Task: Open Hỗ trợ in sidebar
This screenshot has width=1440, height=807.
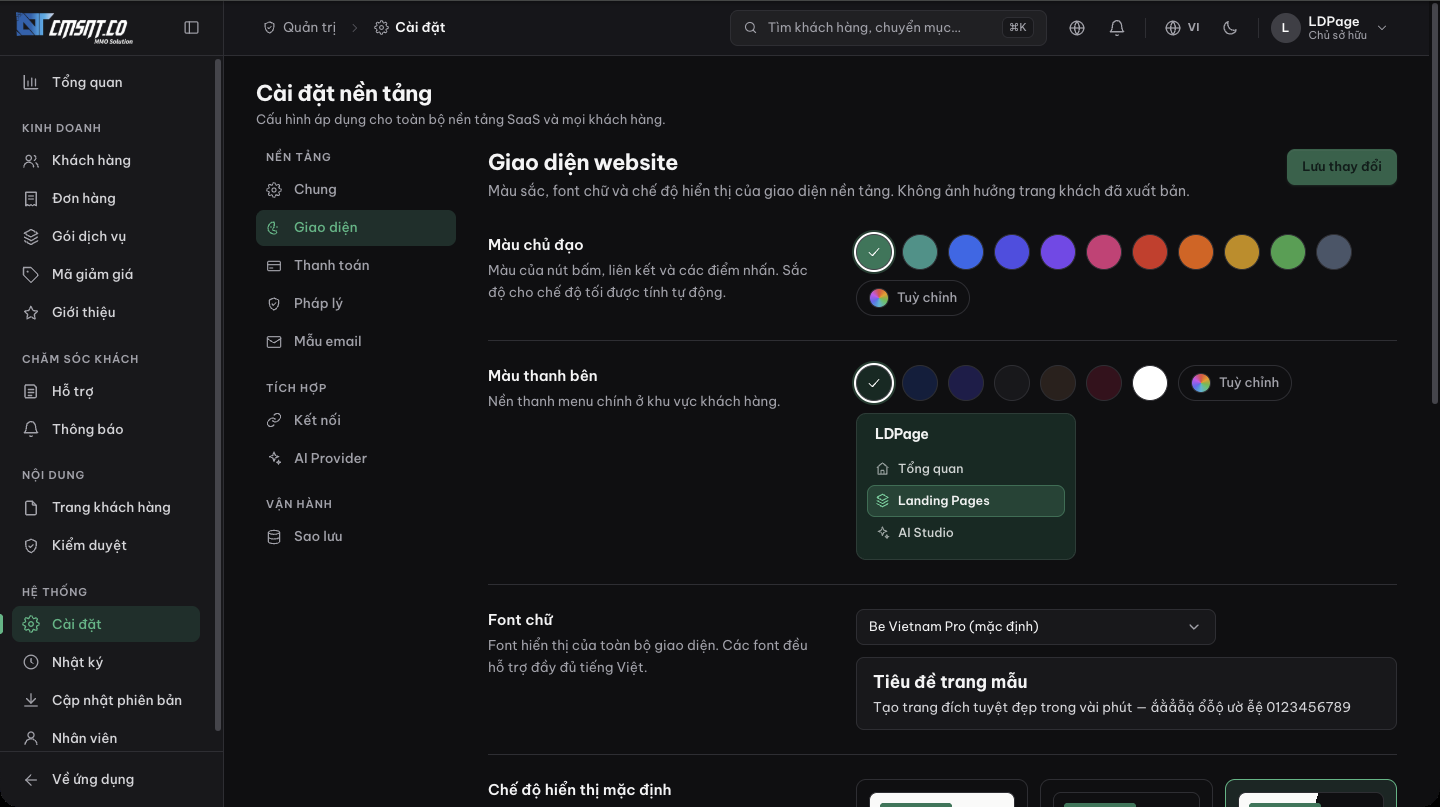Action: 106,391
